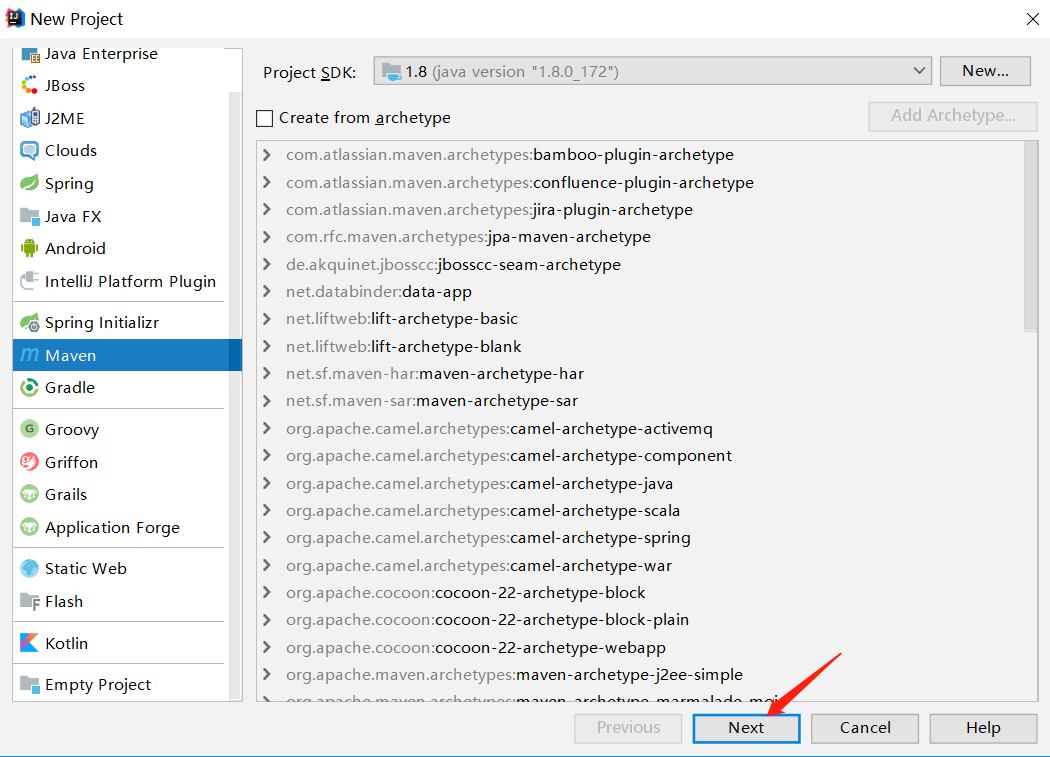Select camel-archetype-war row
The width and height of the screenshot is (1050, 757).
(640, 565)
